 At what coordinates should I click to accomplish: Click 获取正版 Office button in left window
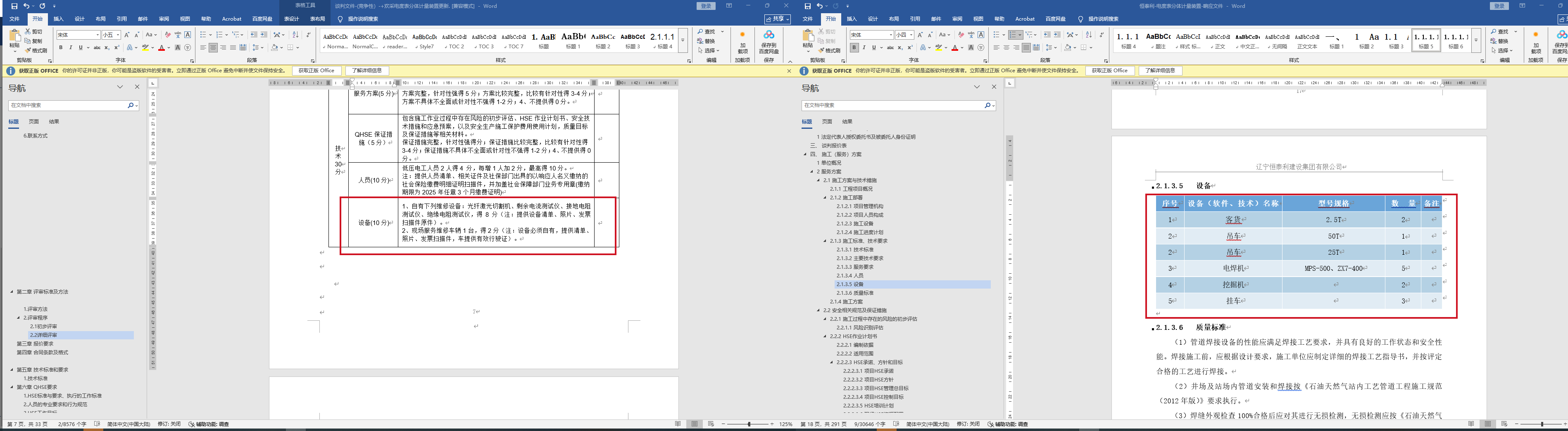tap(316, 71)
